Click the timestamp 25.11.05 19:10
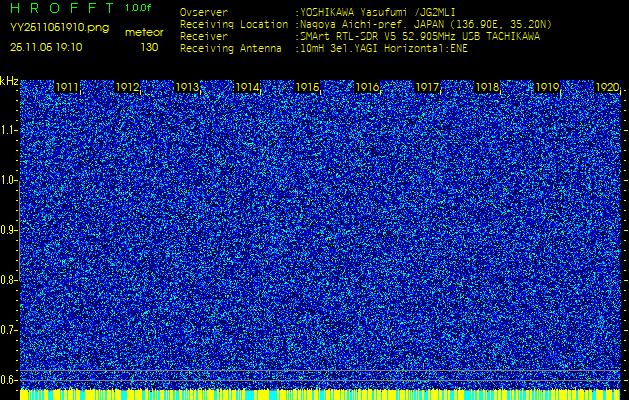This screenshot has width=629, height=400. [x=46, y=47]
